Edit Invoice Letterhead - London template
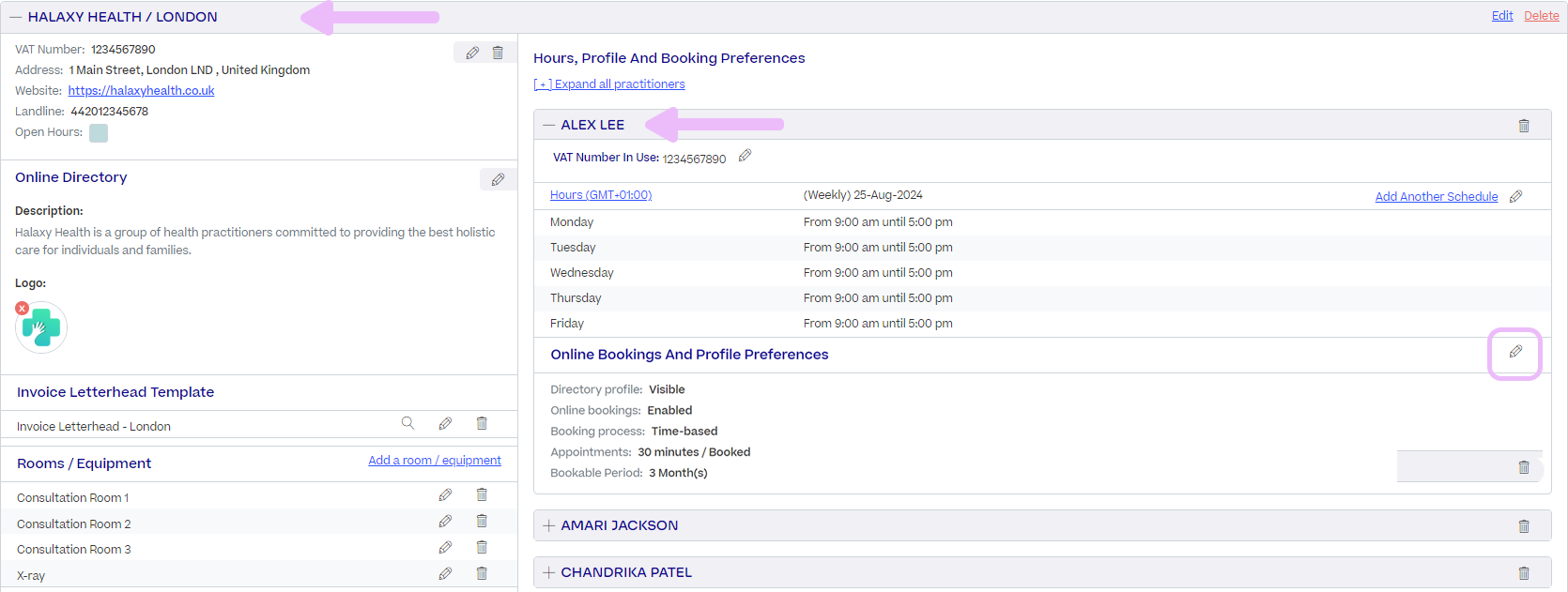The image size is (1568, 592). coord(445,423)
